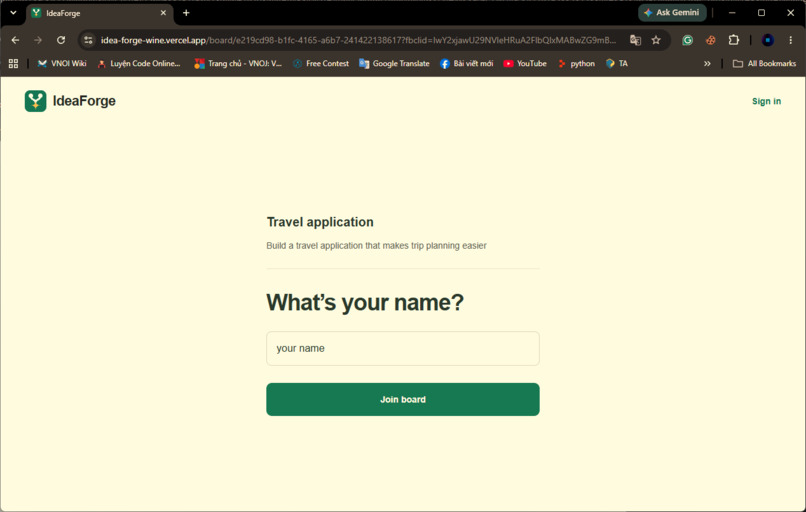Open the Extensions puzzle icon
The width and height of the screenshot is (806, 512).
734,40
